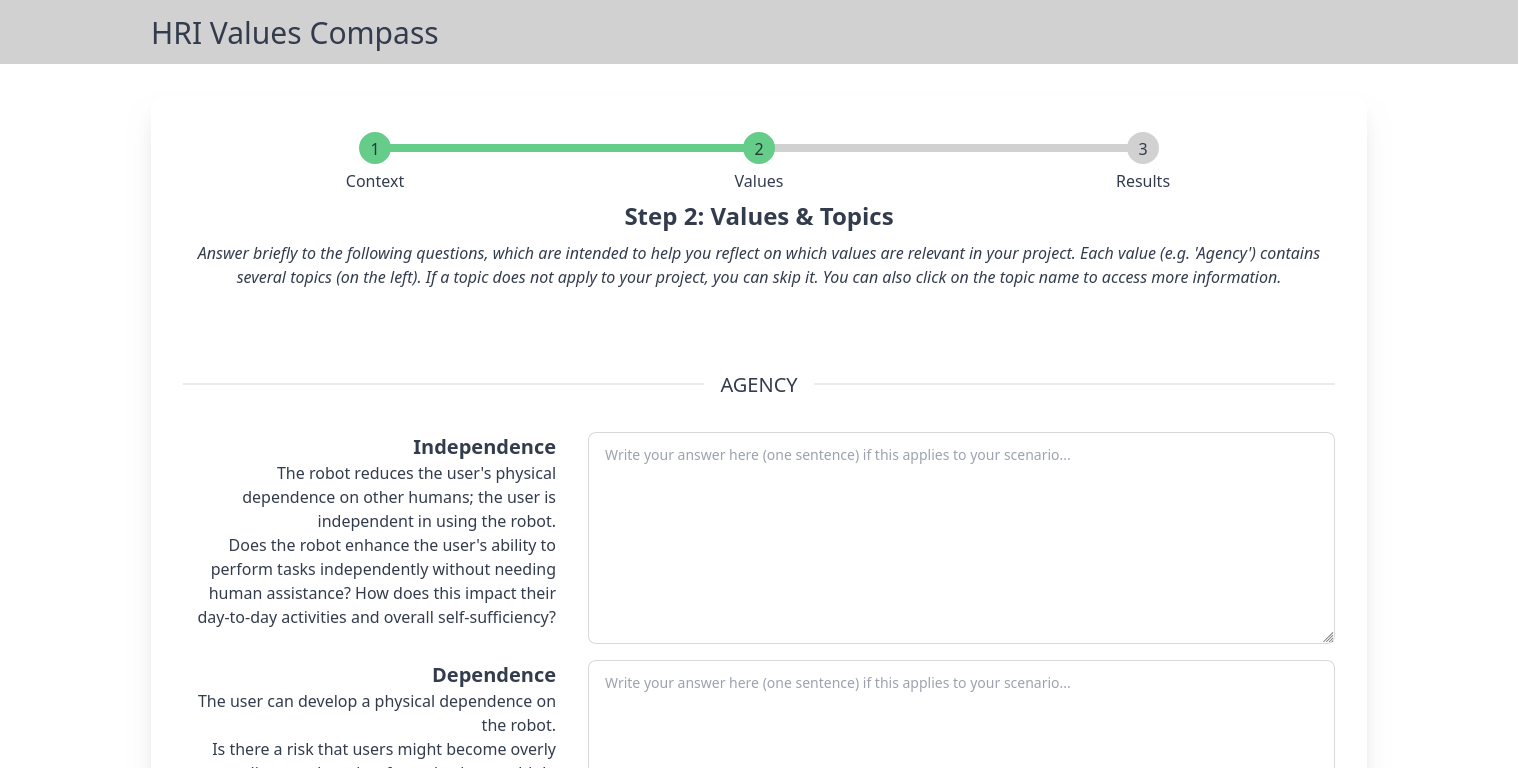Click the 'Step 2: Values & Topics' heading
1518x768 pixels.
(759, 217)
